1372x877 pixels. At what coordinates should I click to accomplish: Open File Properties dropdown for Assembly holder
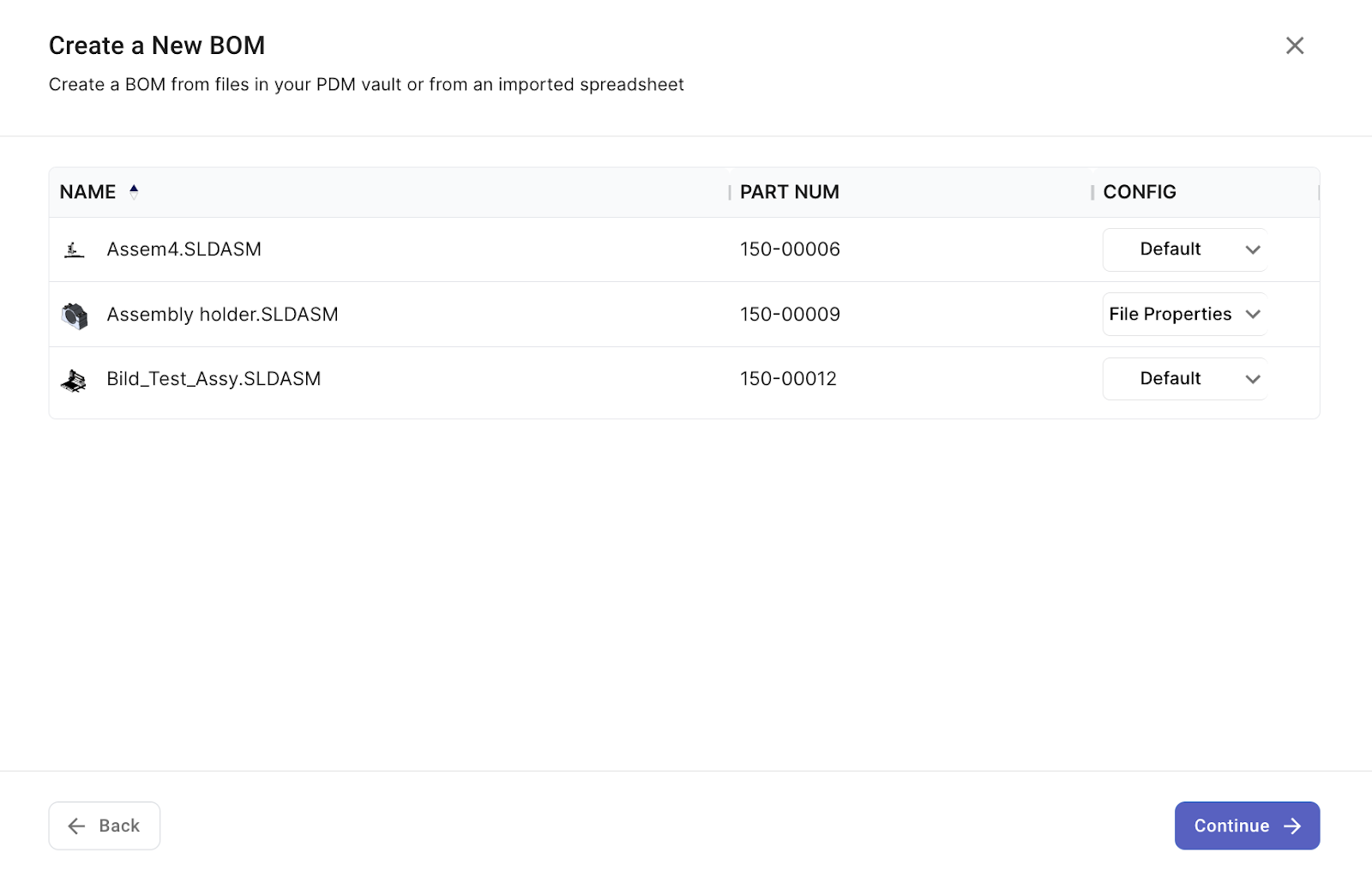1184,315
